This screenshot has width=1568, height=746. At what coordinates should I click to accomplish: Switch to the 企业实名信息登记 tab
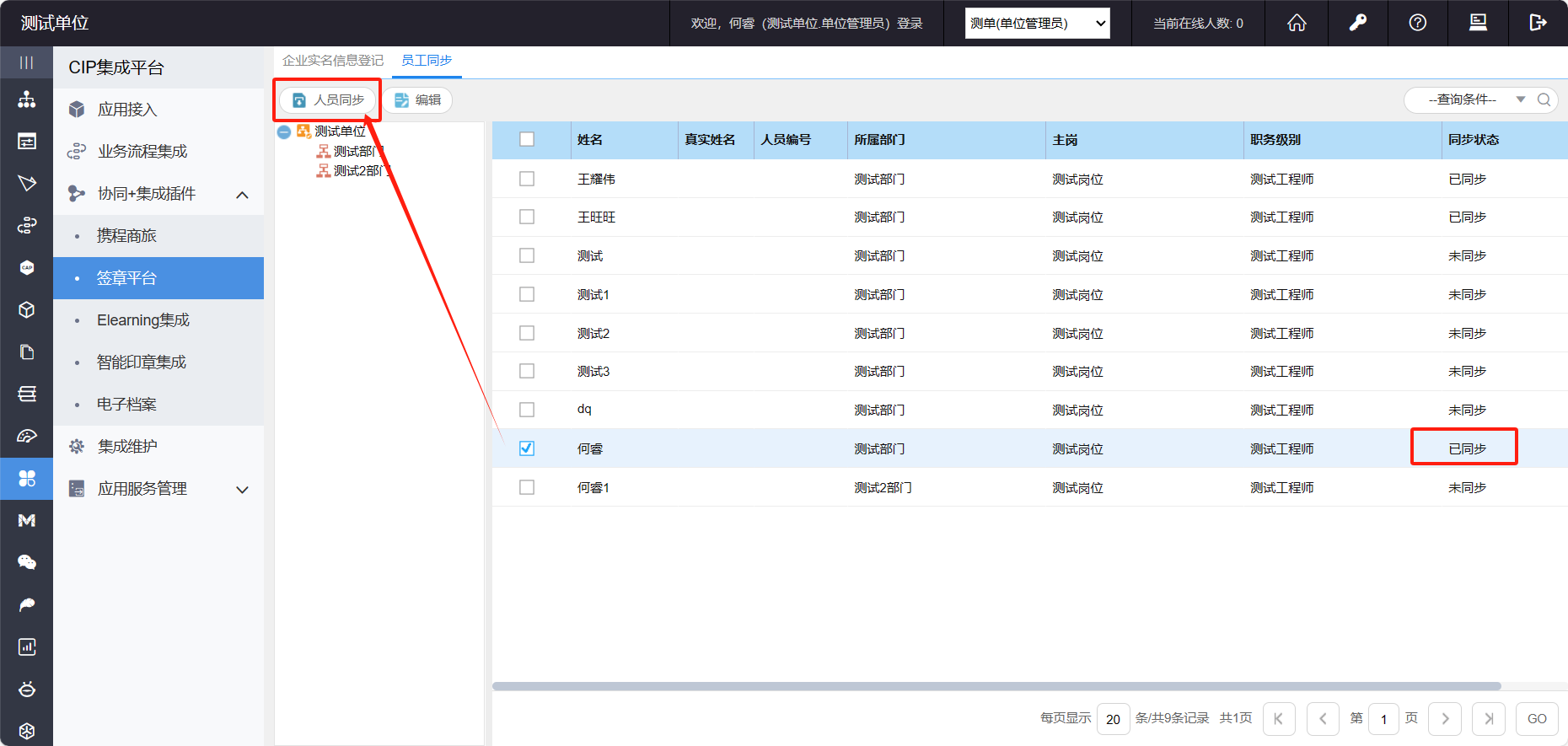tap(333, 61)
